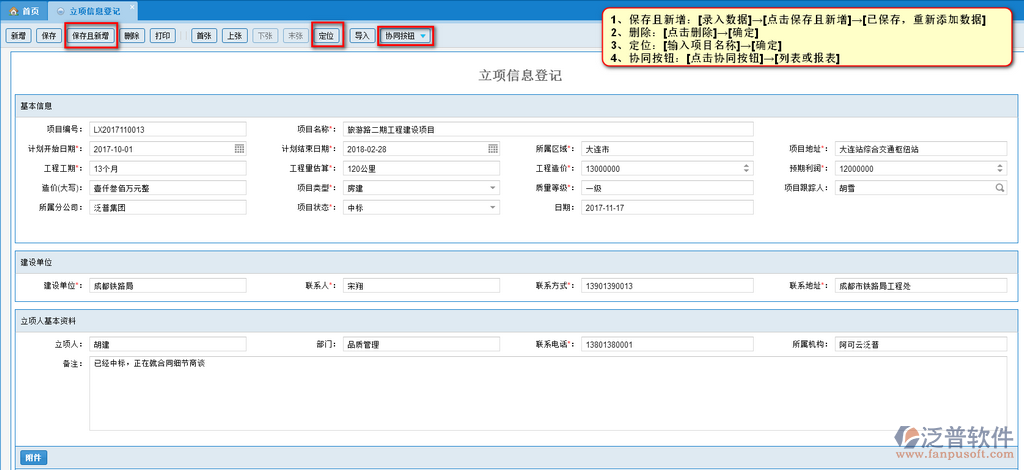The image size is (1024, 470).
Task: Switch to the 首页 tab
Action: coord(25,9)
